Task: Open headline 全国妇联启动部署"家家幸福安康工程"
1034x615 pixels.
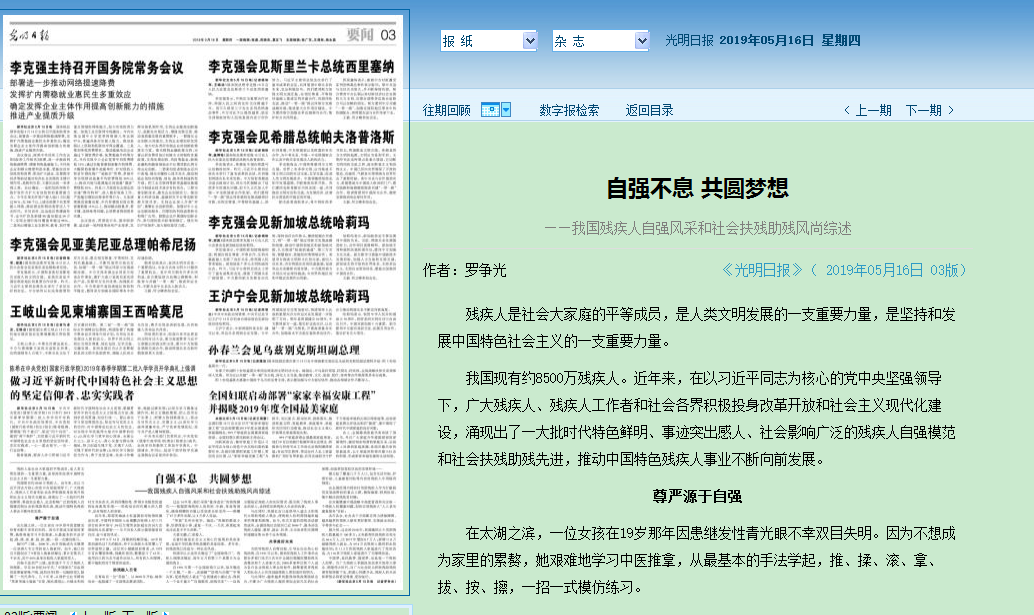Action: click(x=292, y=395)
